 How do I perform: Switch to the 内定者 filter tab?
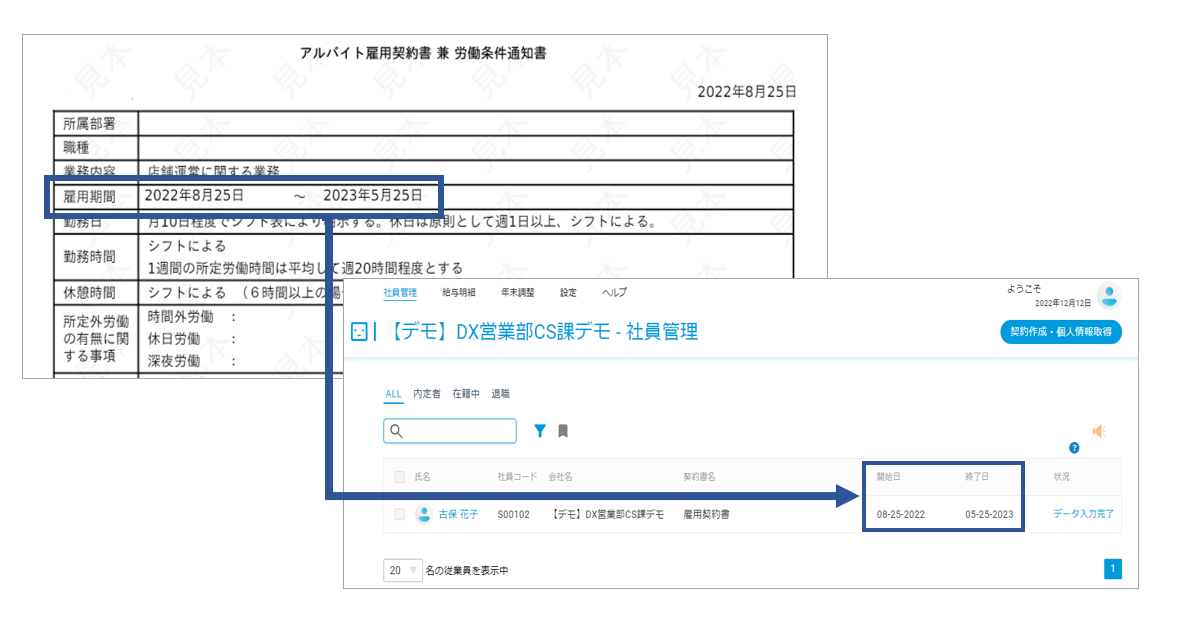pyautogui.click(x=426, y=394)
